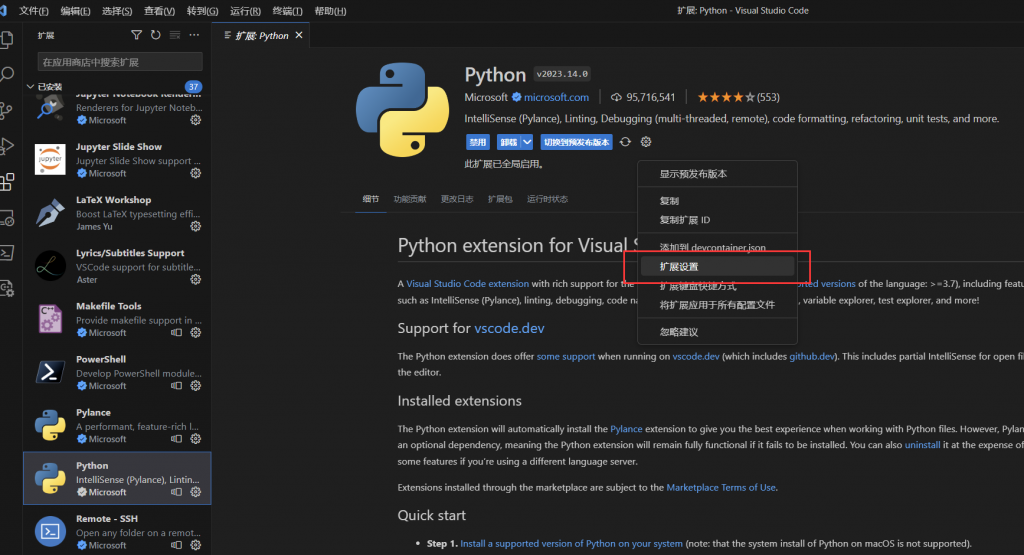Open the Pylance link in Installed extensions text
The image size is (1024, 555).
point(626,429)
